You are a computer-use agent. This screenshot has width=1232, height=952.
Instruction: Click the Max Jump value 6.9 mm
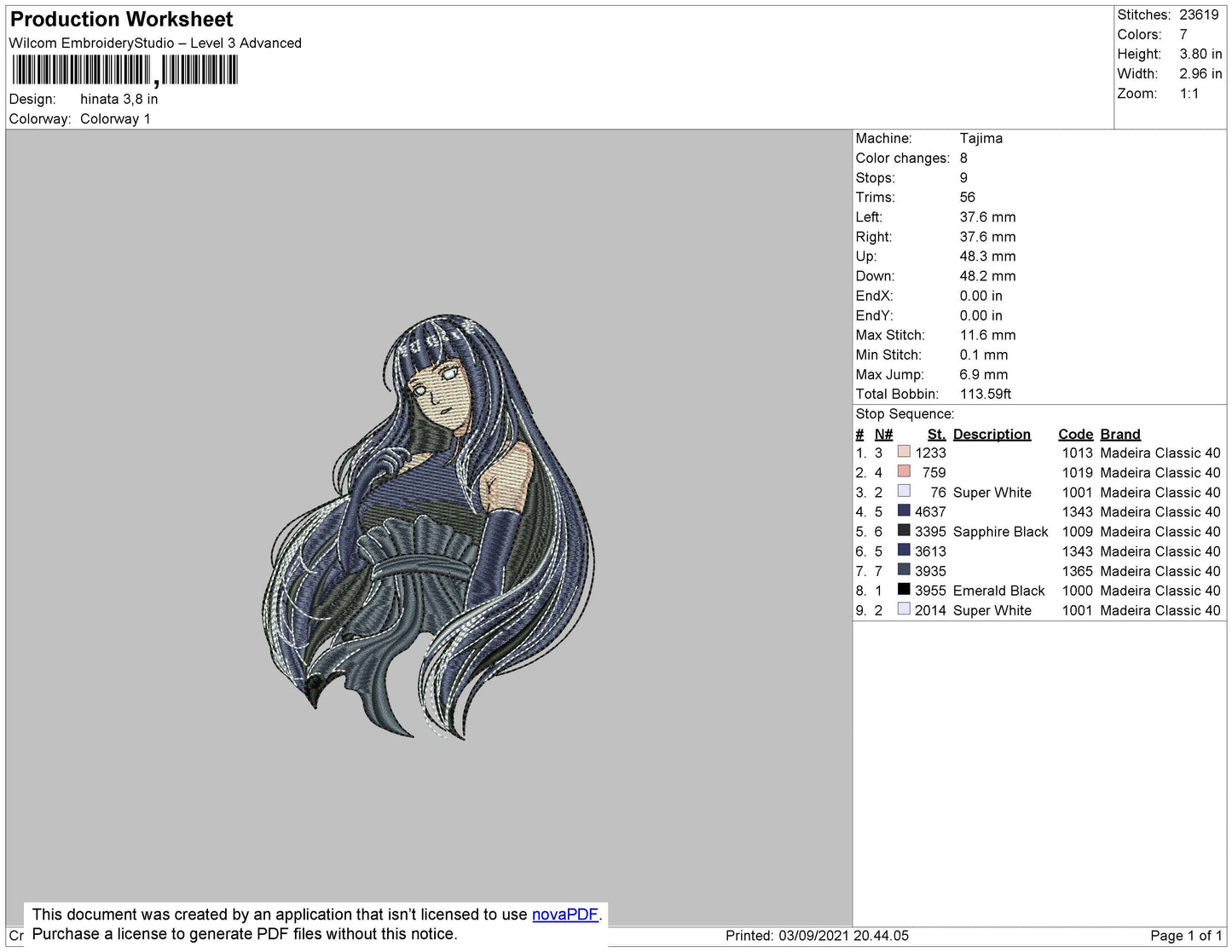pos(983,374)
